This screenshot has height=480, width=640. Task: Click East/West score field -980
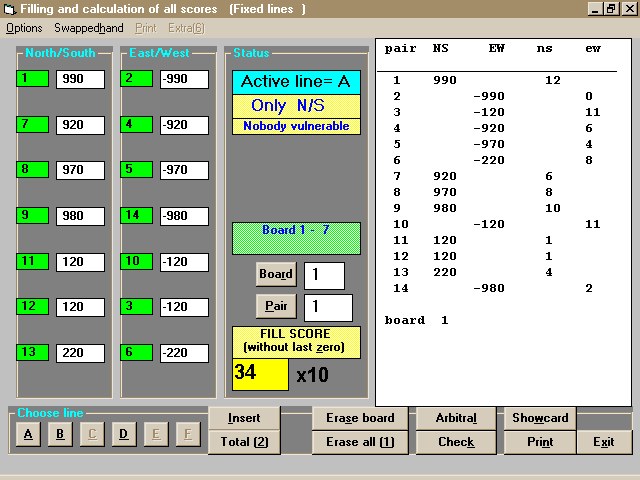coord(184,216)
